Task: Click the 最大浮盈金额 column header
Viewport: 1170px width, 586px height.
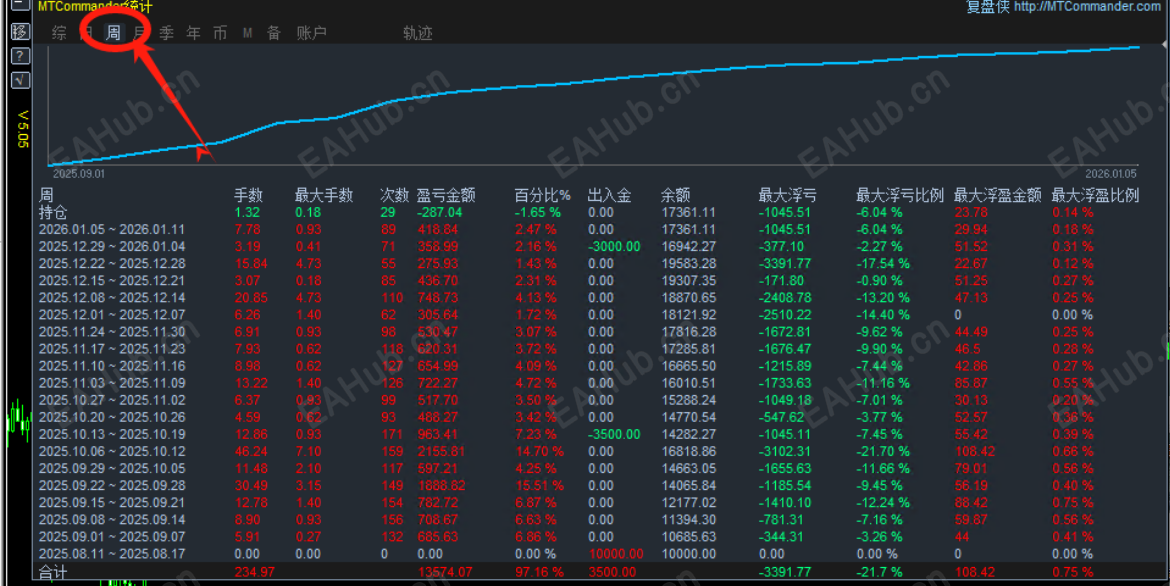Action: coord(998,196)
